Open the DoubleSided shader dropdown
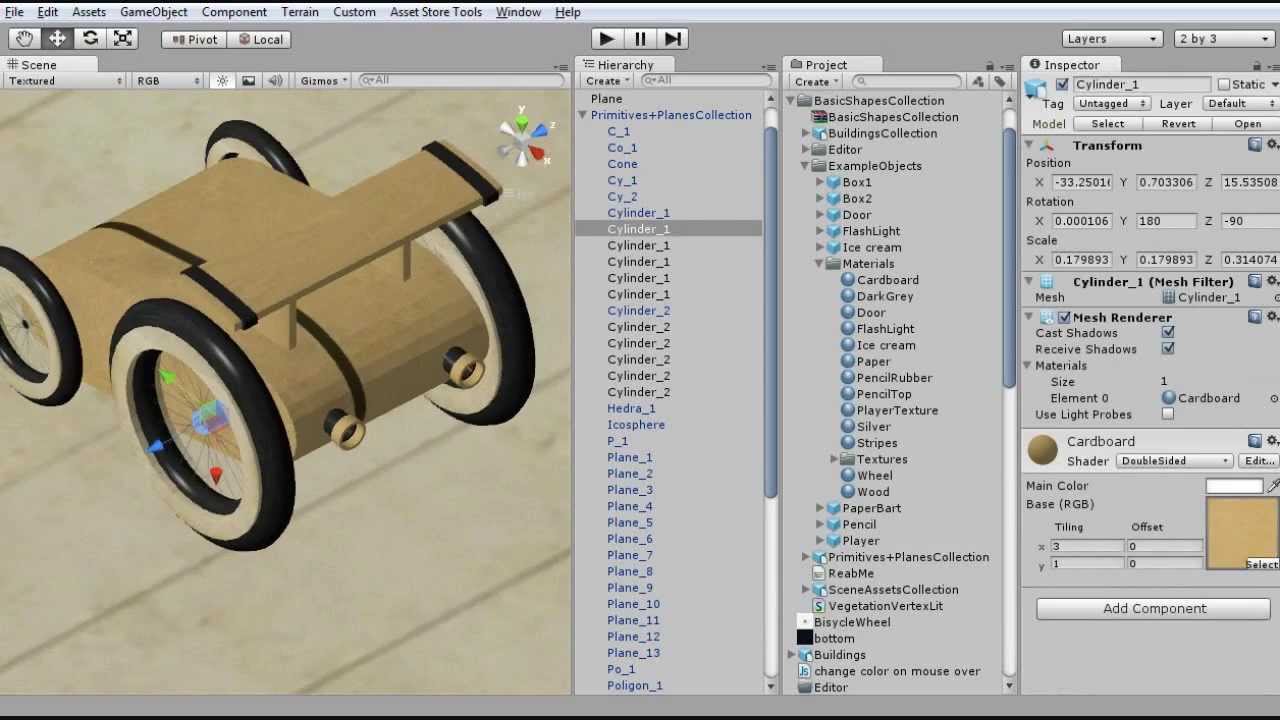The width and height of the screenshot is (1280, 720). (x=1175, y=461)
